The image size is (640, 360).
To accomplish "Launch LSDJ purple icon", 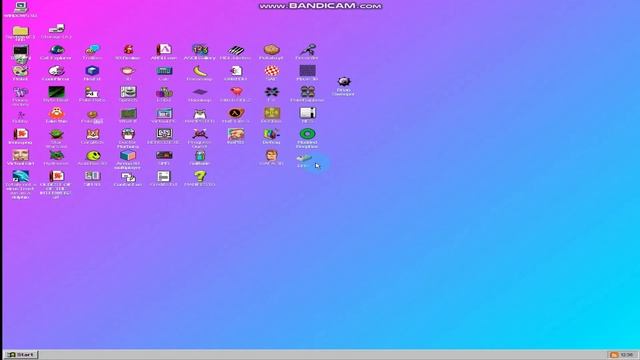I will click(x=164, y=92).
